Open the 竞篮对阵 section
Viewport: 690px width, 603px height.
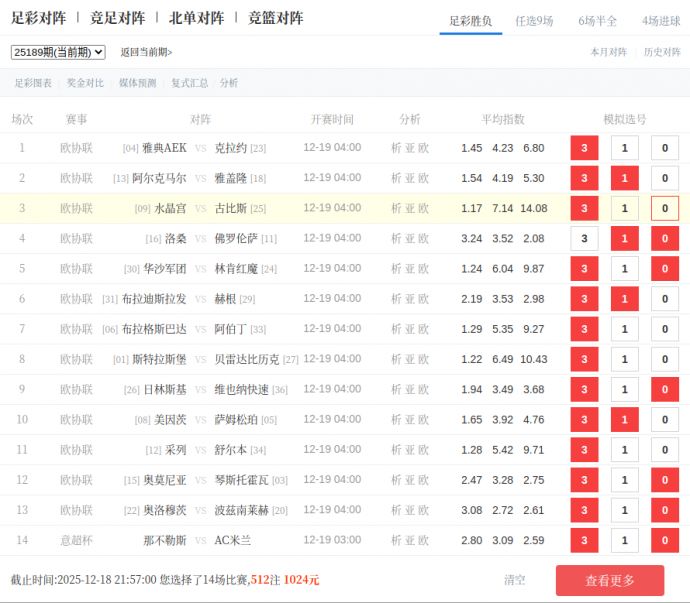[x=275, y=18]
